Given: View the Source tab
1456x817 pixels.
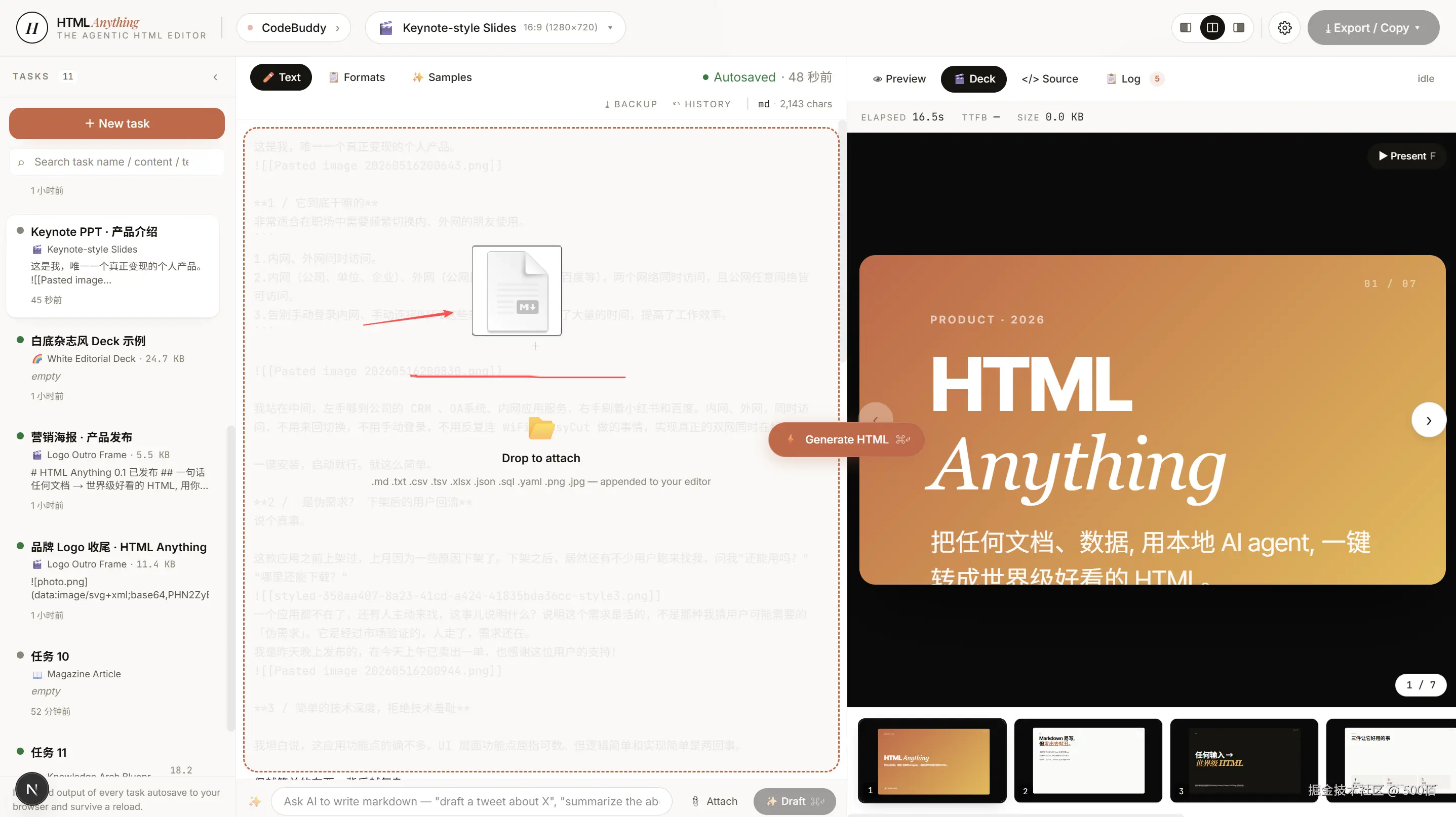Looking at the screenshot, I should (1050, 79).
